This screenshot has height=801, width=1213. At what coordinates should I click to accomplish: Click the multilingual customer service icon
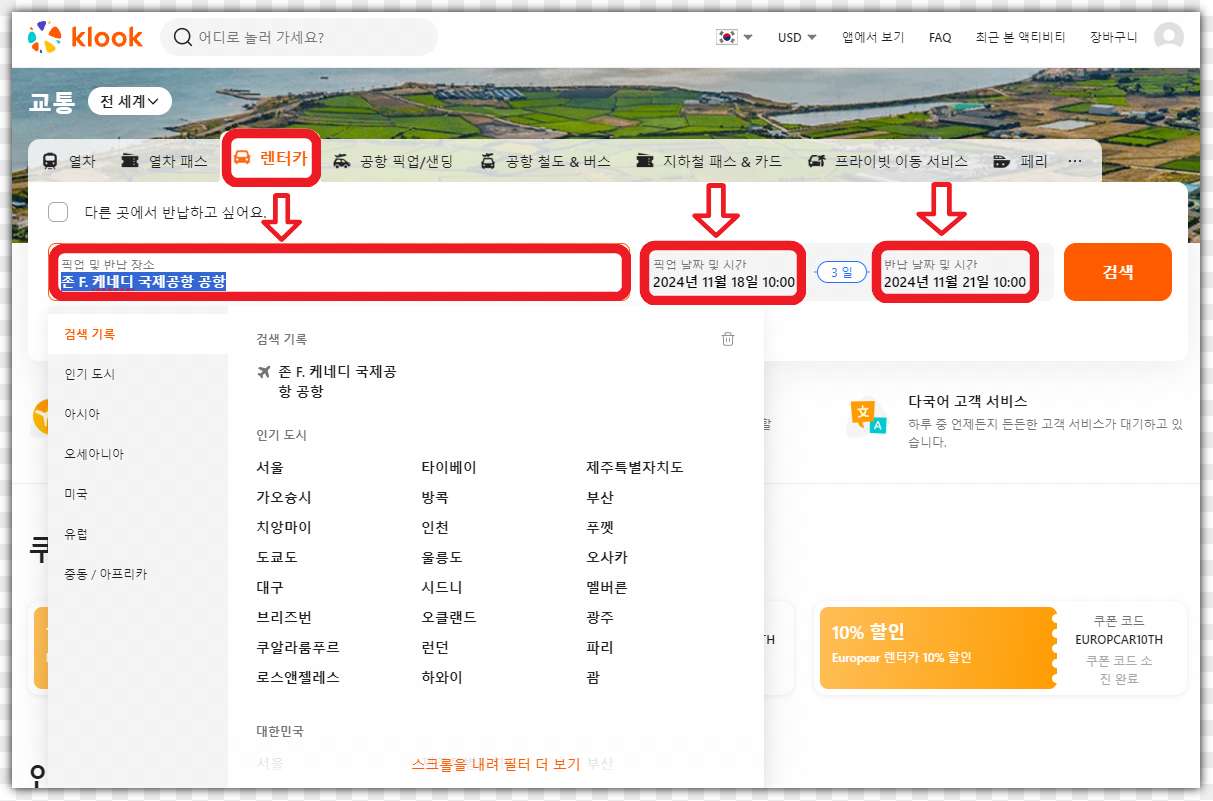click(867, 418)
